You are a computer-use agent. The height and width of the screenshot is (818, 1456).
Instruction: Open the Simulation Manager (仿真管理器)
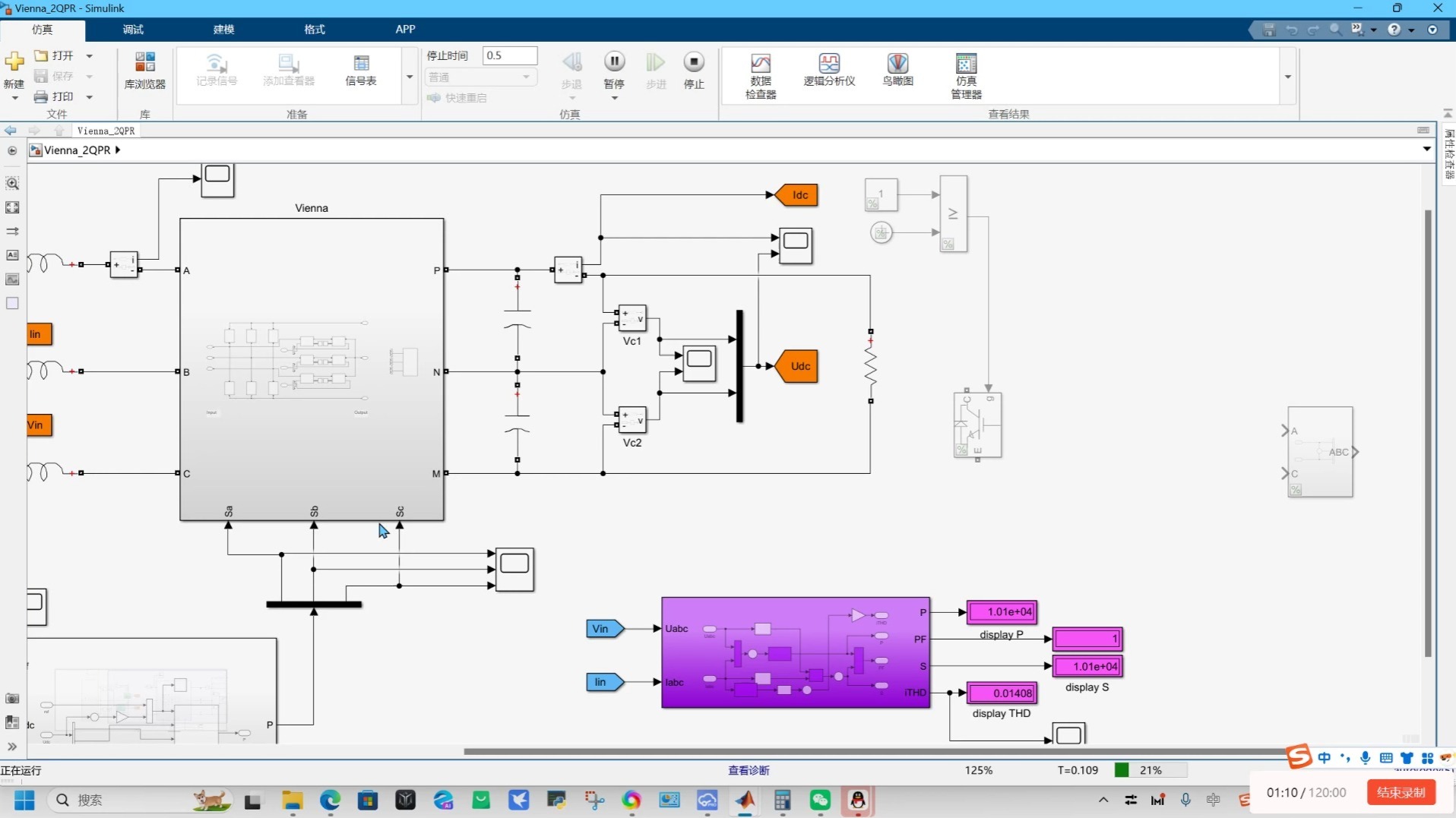click(x=966, y=76)
